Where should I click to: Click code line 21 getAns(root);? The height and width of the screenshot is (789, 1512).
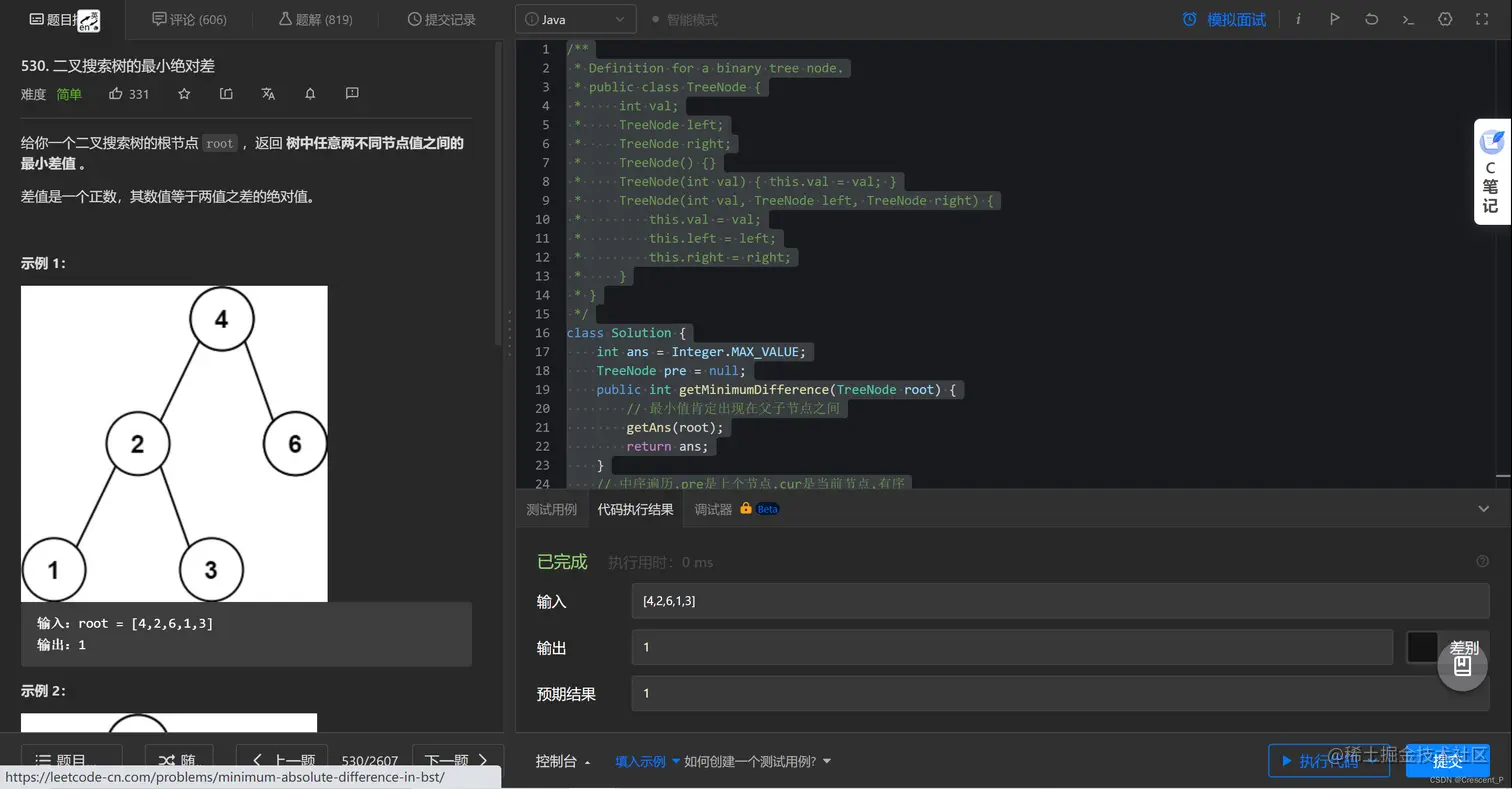point(674,427)
